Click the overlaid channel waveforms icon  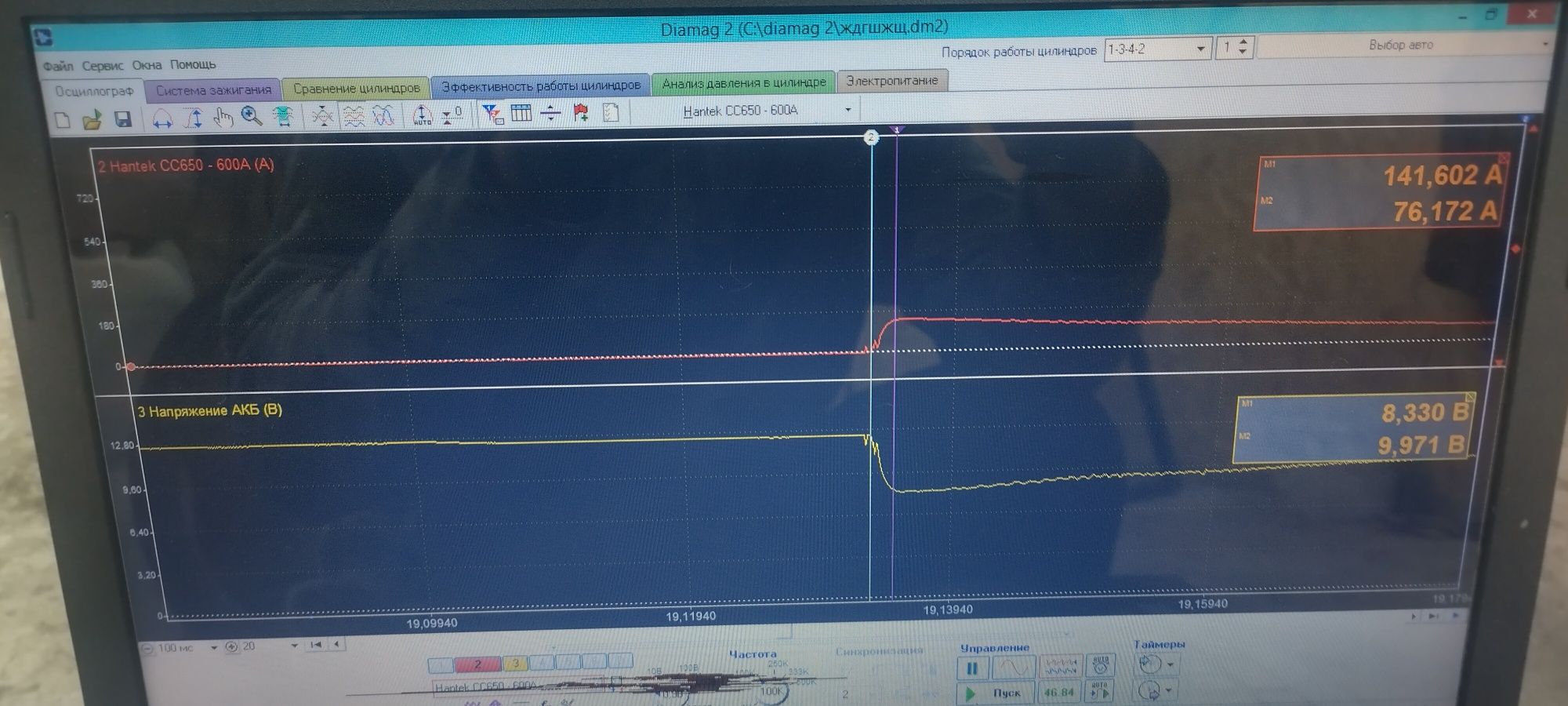pyautogui.click(x=383, y=116)
